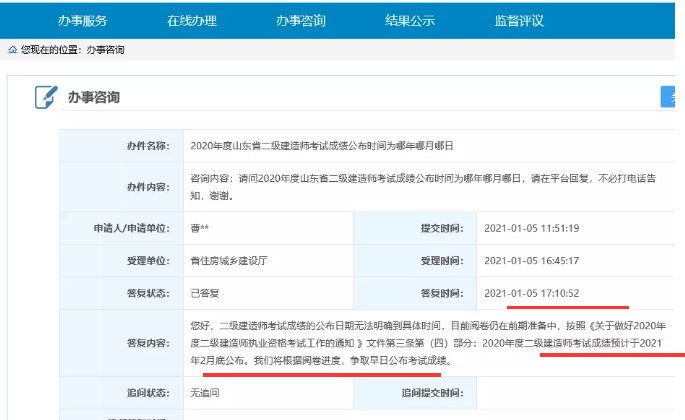Open the 结果公示 navigation tab
The image size is (685, 420).
coord(410,20)
